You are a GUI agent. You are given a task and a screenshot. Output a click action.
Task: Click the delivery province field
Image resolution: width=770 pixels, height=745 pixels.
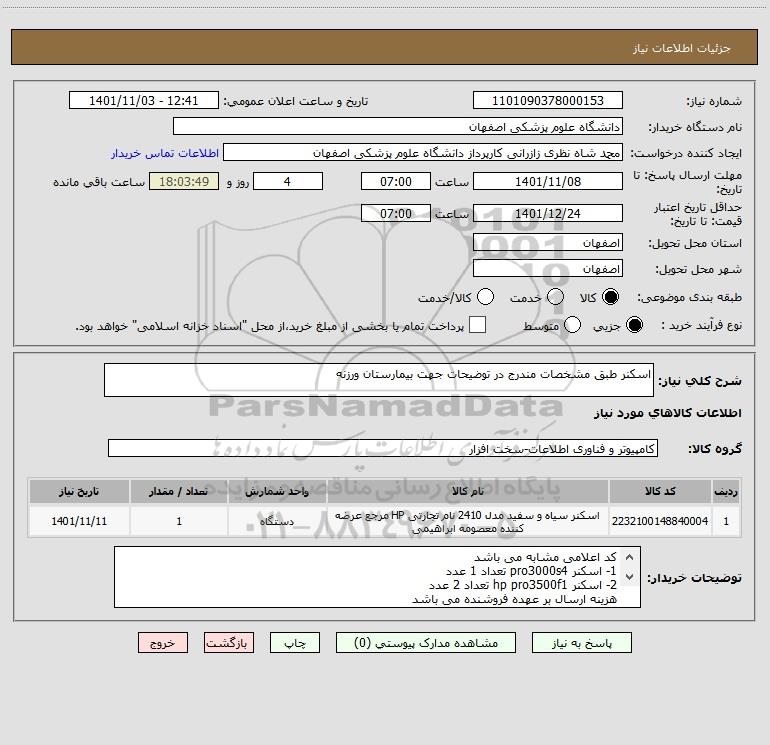pyautogui.click(x=548, y=243)
